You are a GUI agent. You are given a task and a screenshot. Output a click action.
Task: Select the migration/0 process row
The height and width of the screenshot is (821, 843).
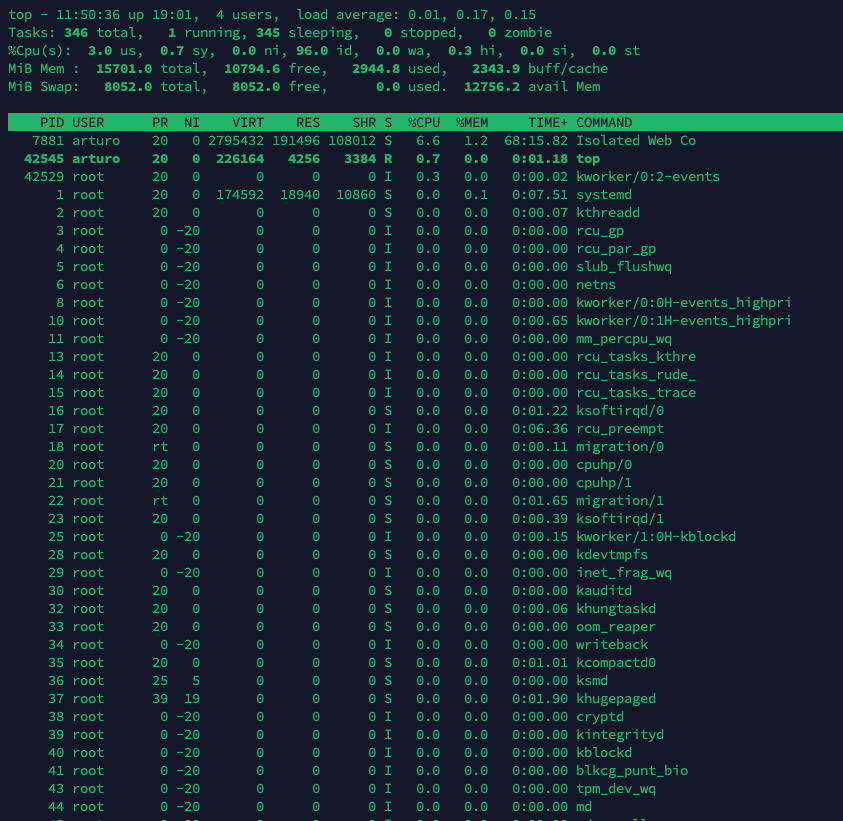coord(620,447)
